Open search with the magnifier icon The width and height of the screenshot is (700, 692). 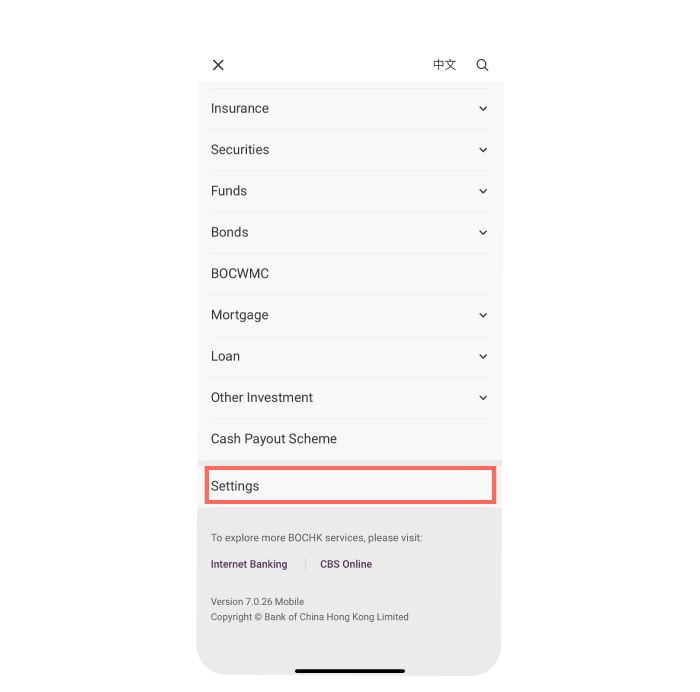coord(482,65)
